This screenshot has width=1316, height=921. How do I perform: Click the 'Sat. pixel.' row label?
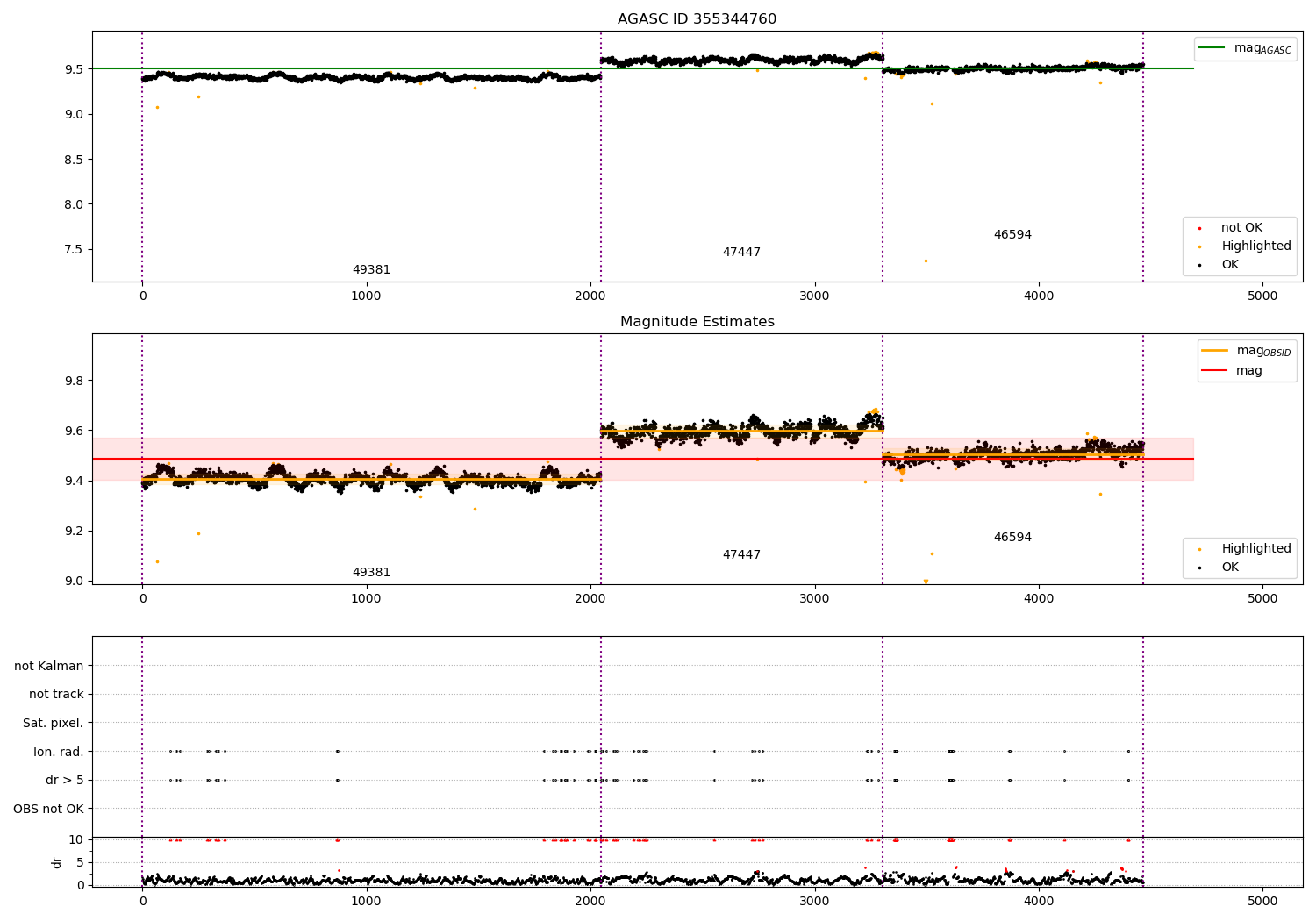[53, 724]
